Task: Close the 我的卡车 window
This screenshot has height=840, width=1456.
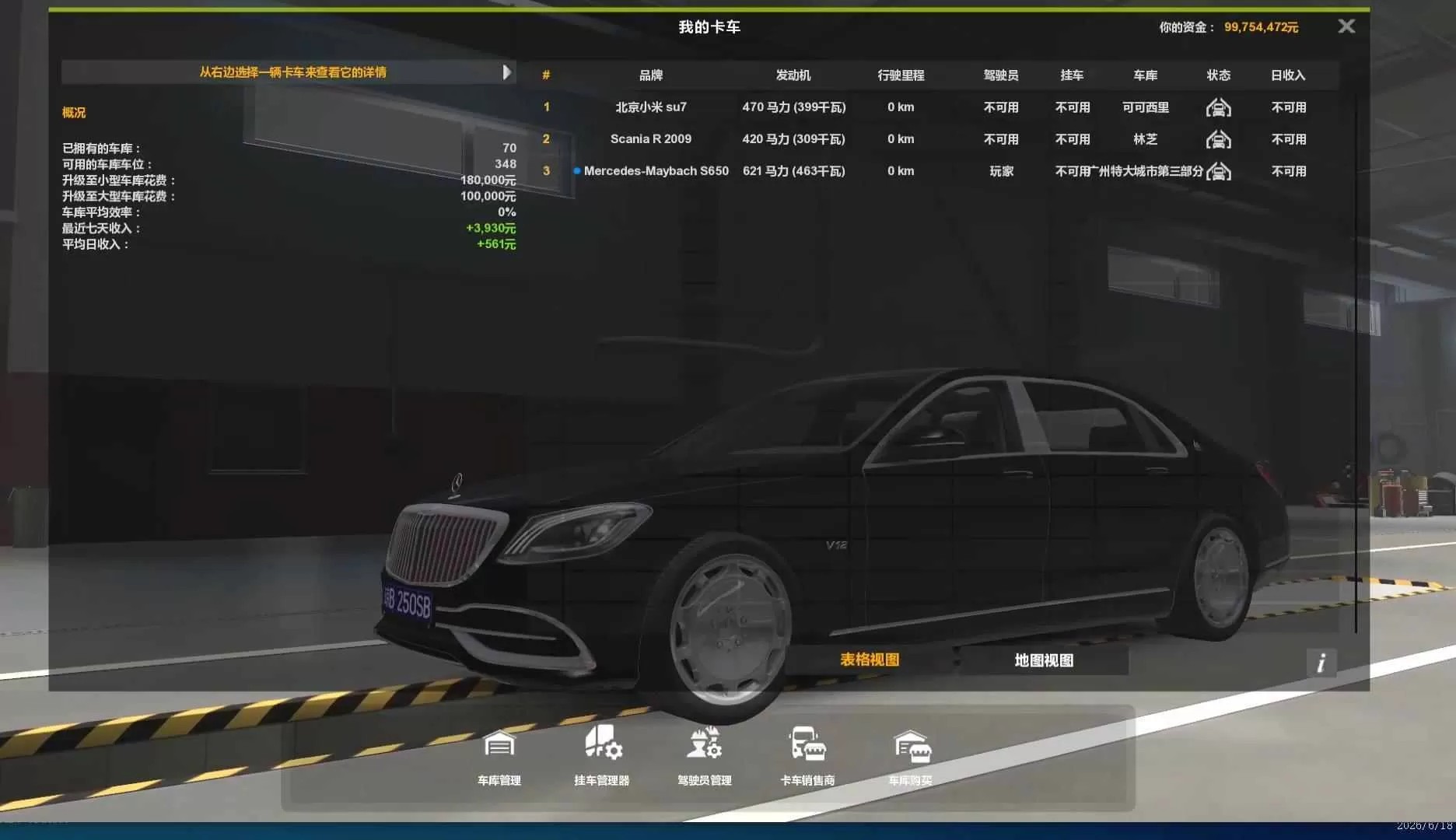Action: click(x=1346, y=26)
